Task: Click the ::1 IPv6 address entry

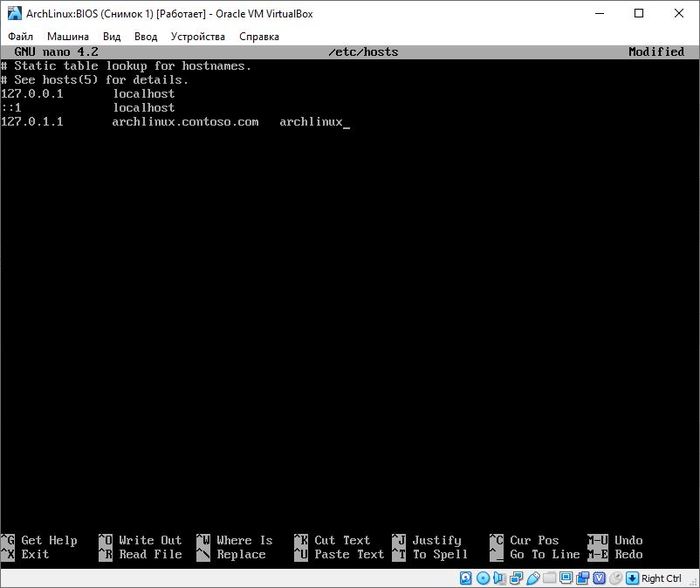Action: pos(11,108)
